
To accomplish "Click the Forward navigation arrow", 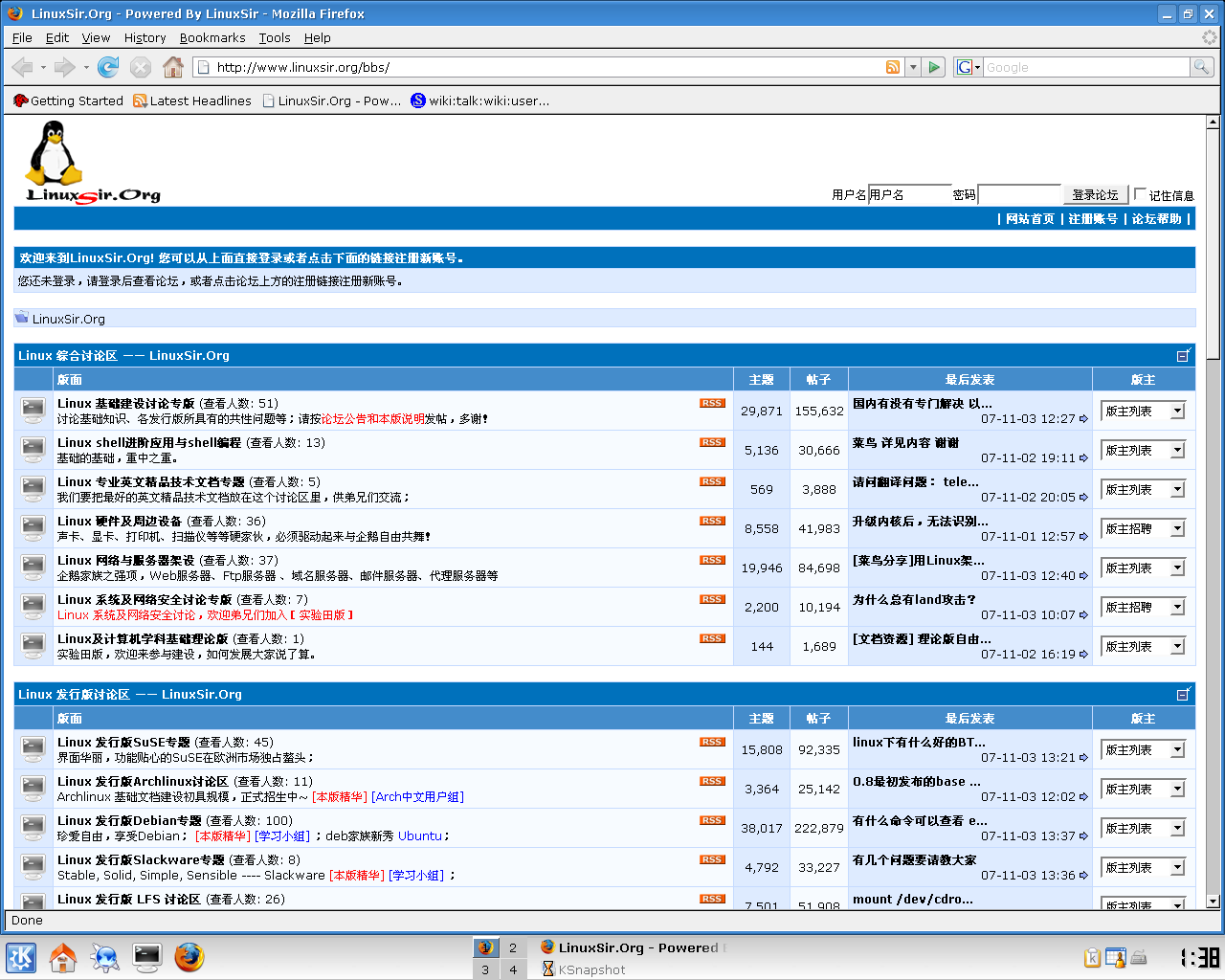I will click(x=64, y=67).
